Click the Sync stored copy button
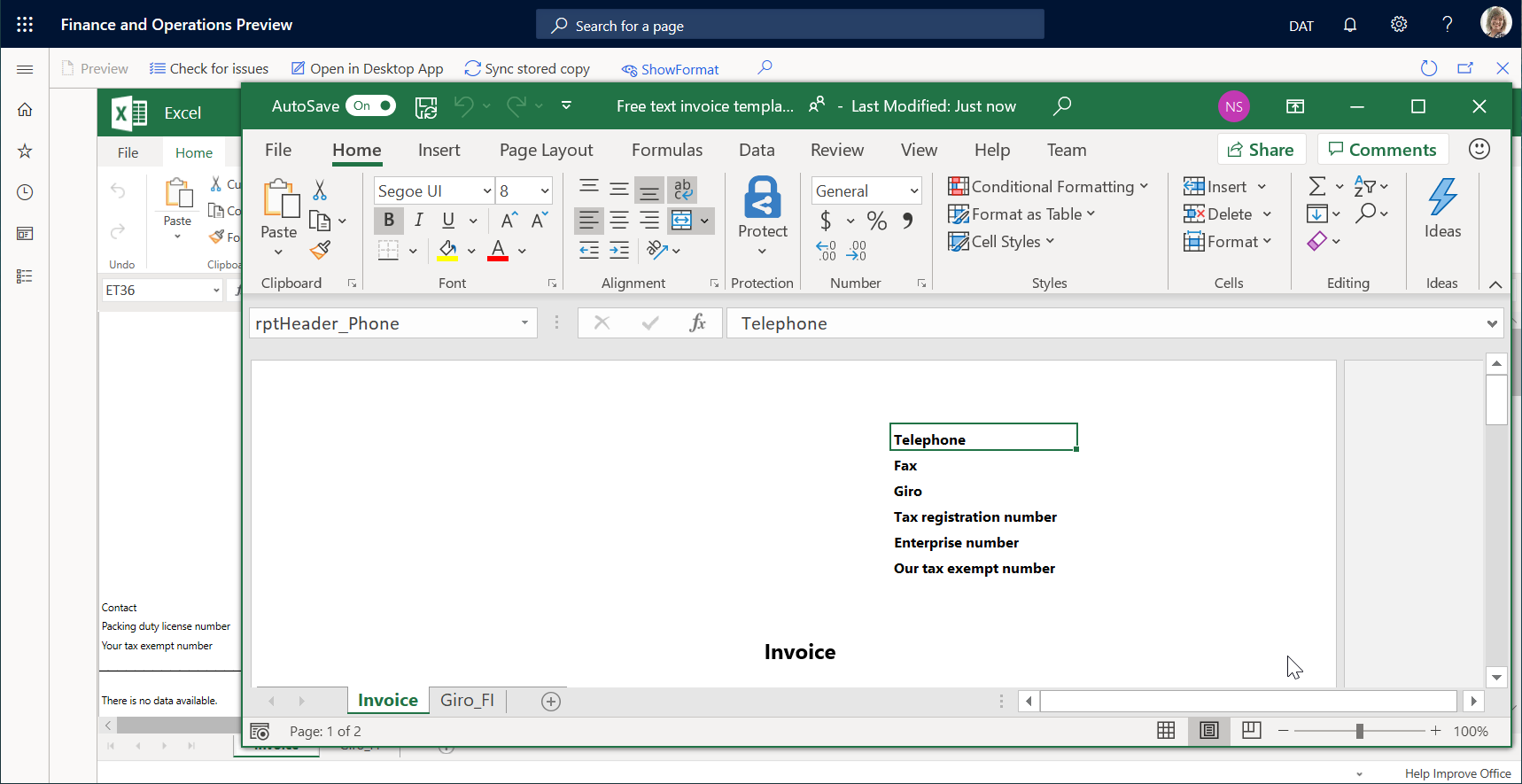This screenshot has width=1522, height=784. tap(527, 69)
